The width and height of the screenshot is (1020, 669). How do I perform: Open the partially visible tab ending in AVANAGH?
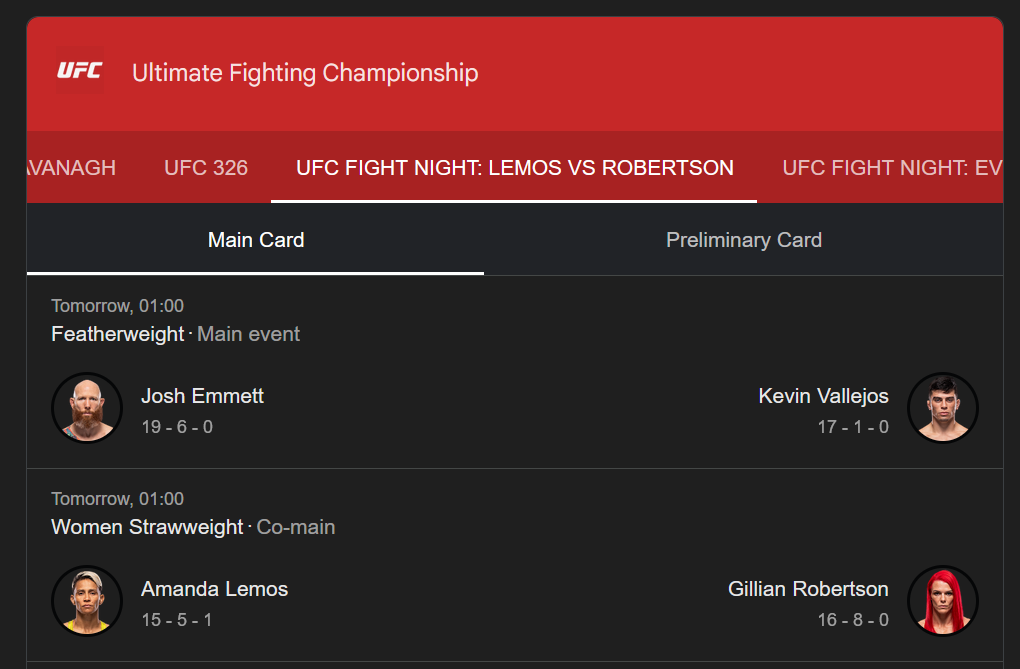72,168
